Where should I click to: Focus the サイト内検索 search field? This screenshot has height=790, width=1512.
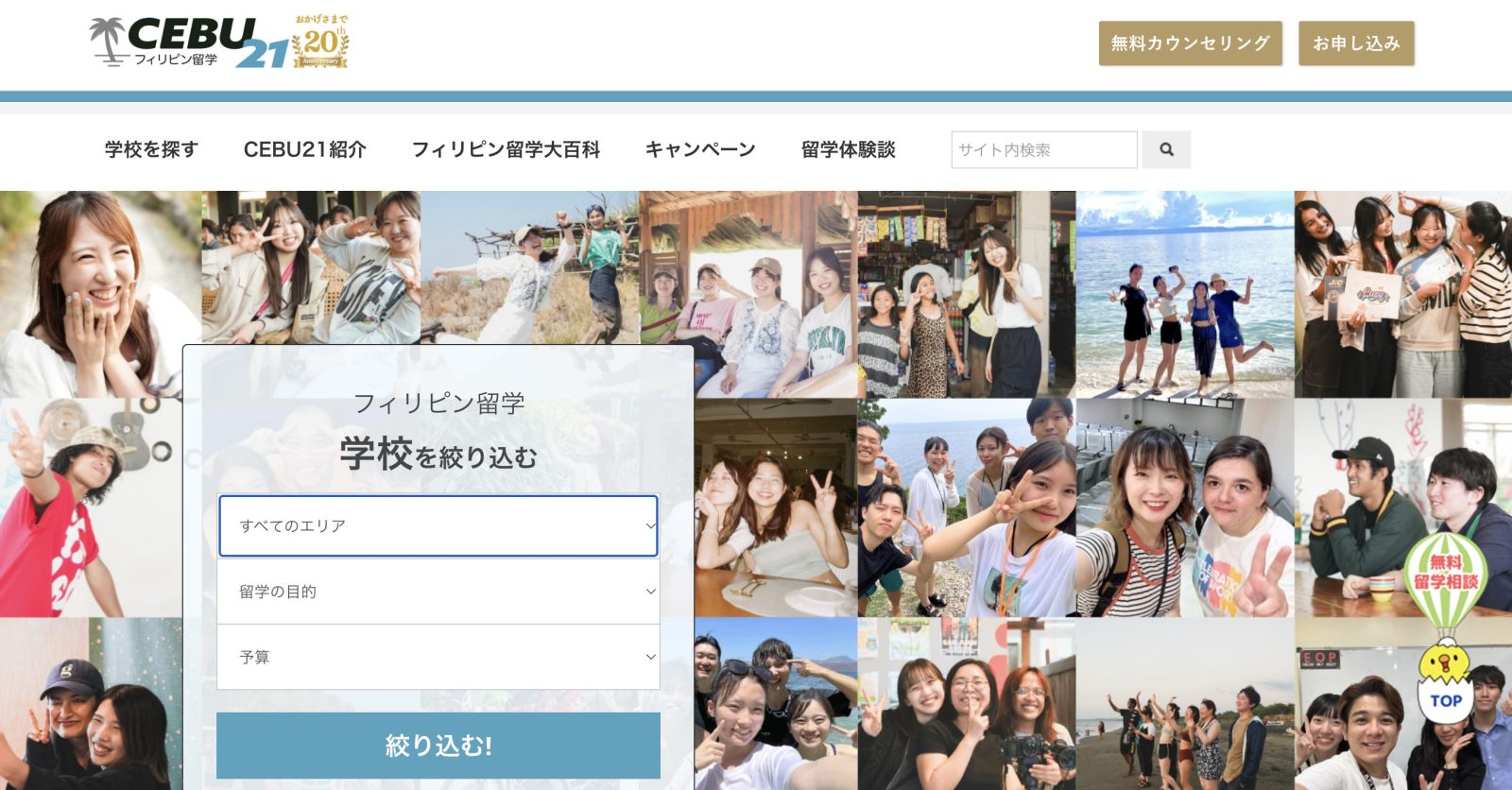point(1044,149)
